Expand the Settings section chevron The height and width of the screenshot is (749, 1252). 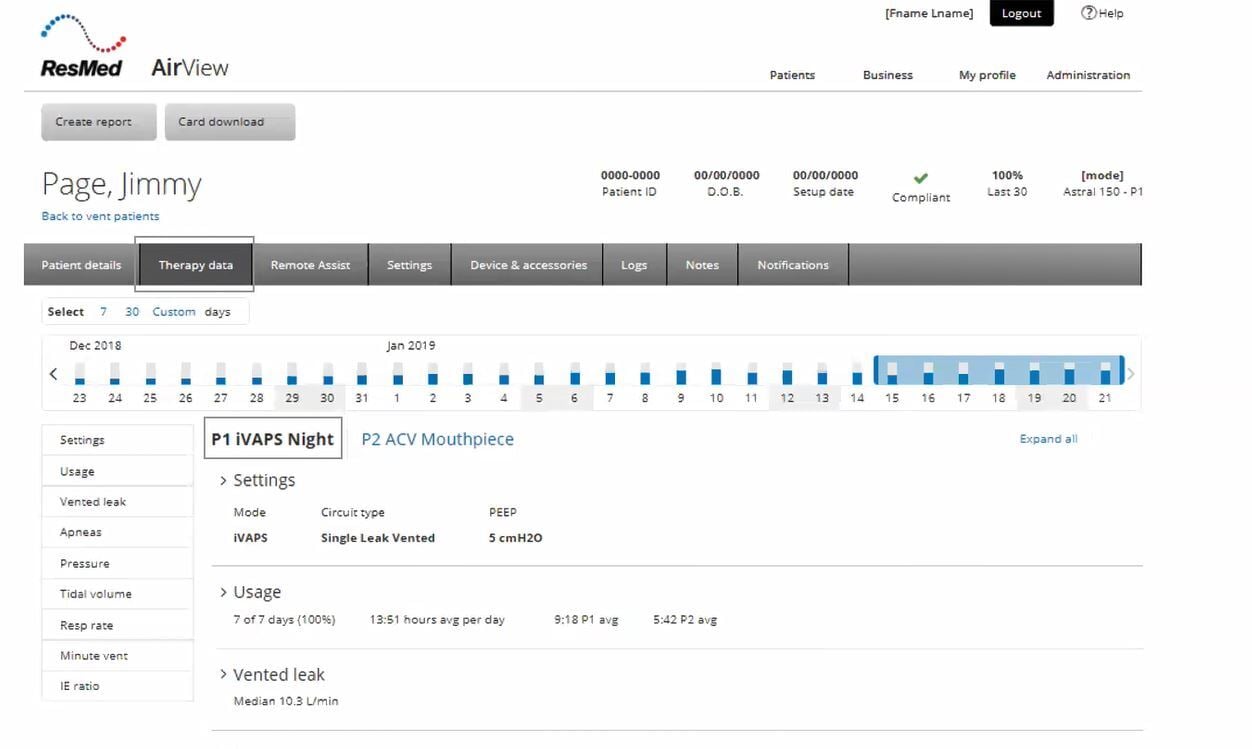223,481
